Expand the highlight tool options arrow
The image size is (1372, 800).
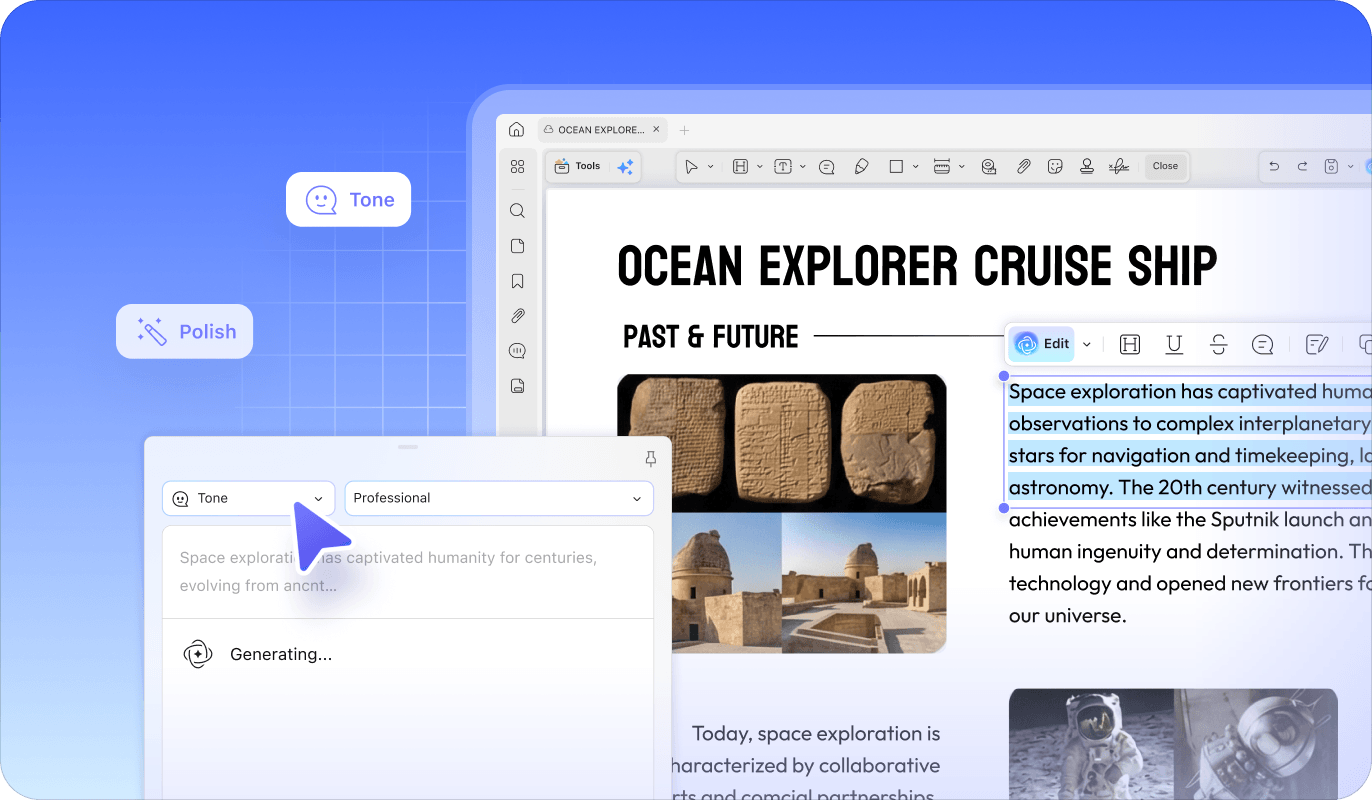coord(759,167)
